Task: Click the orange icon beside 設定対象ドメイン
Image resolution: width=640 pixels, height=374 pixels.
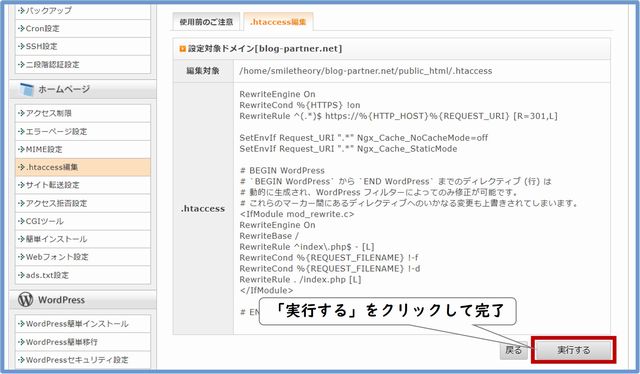Action: pyautogui.click(x=182, y=49)
